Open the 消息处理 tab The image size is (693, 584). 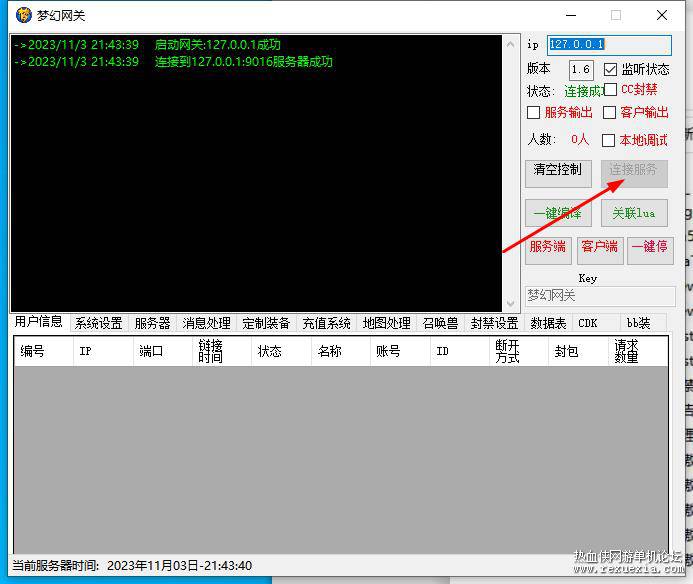pos(206,324)
